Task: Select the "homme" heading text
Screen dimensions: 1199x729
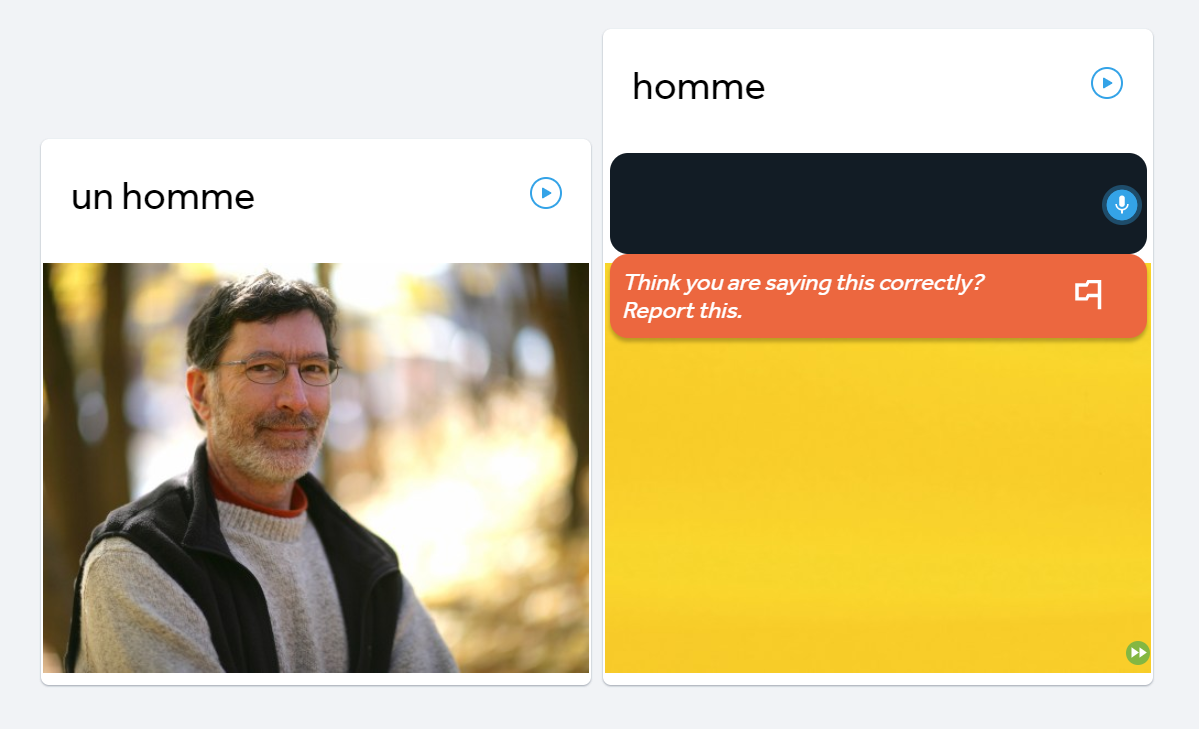Action: 698,87
